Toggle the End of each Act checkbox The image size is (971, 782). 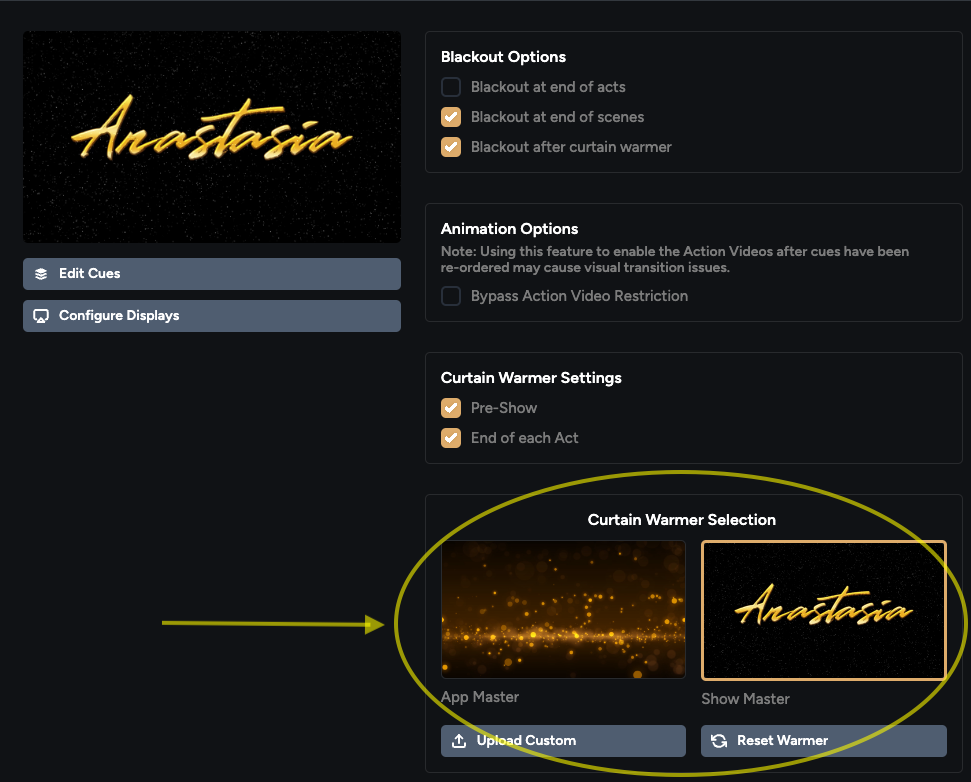[x=451, y=438]
